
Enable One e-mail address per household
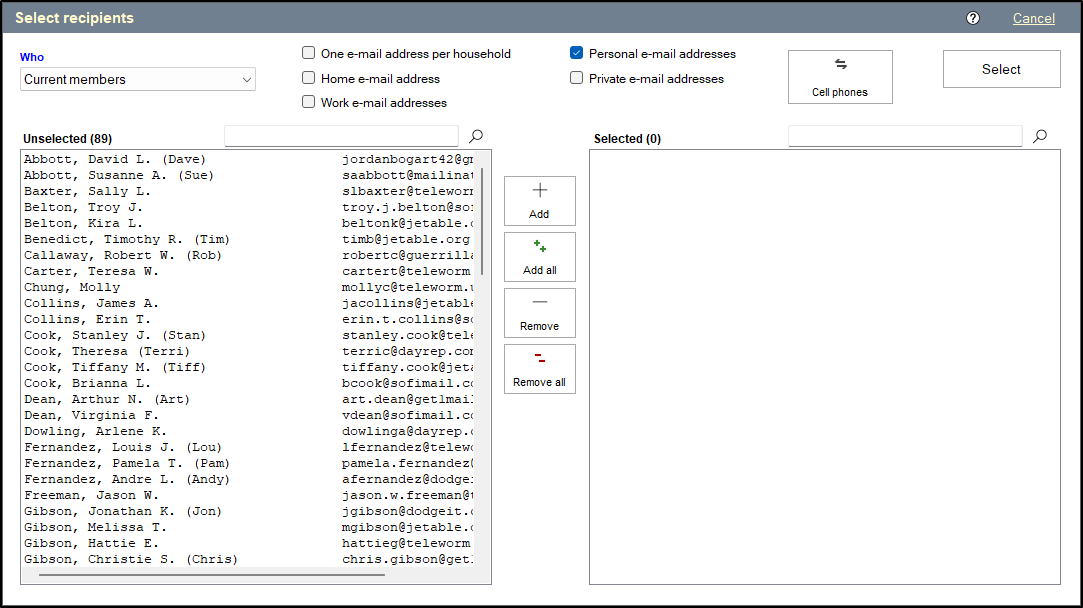coord(309,54)
